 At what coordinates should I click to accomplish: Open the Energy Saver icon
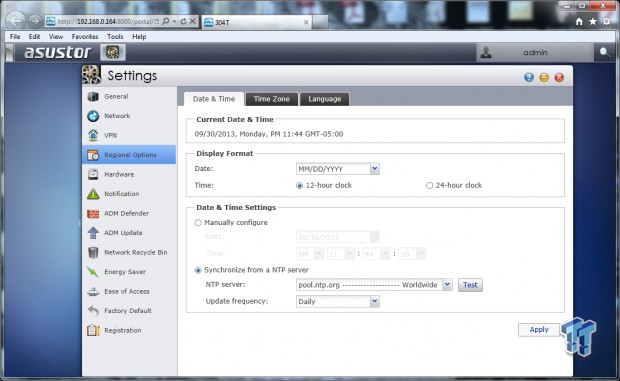(x=93, y=272)
